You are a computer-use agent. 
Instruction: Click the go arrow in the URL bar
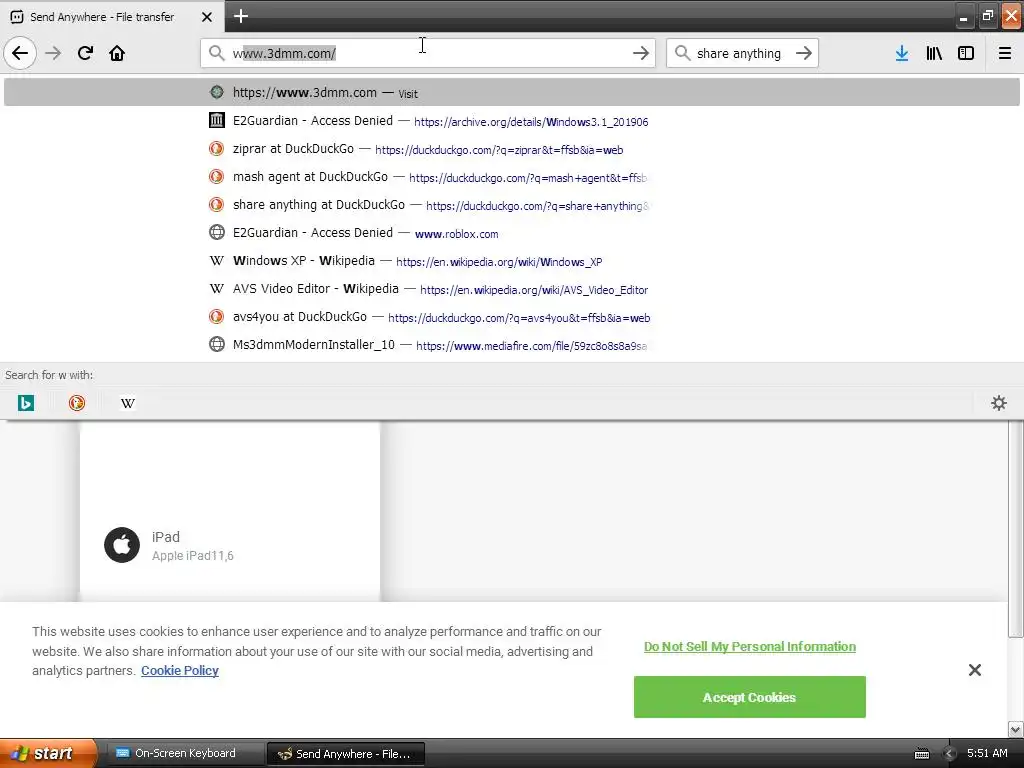click(x=641, y=53)
